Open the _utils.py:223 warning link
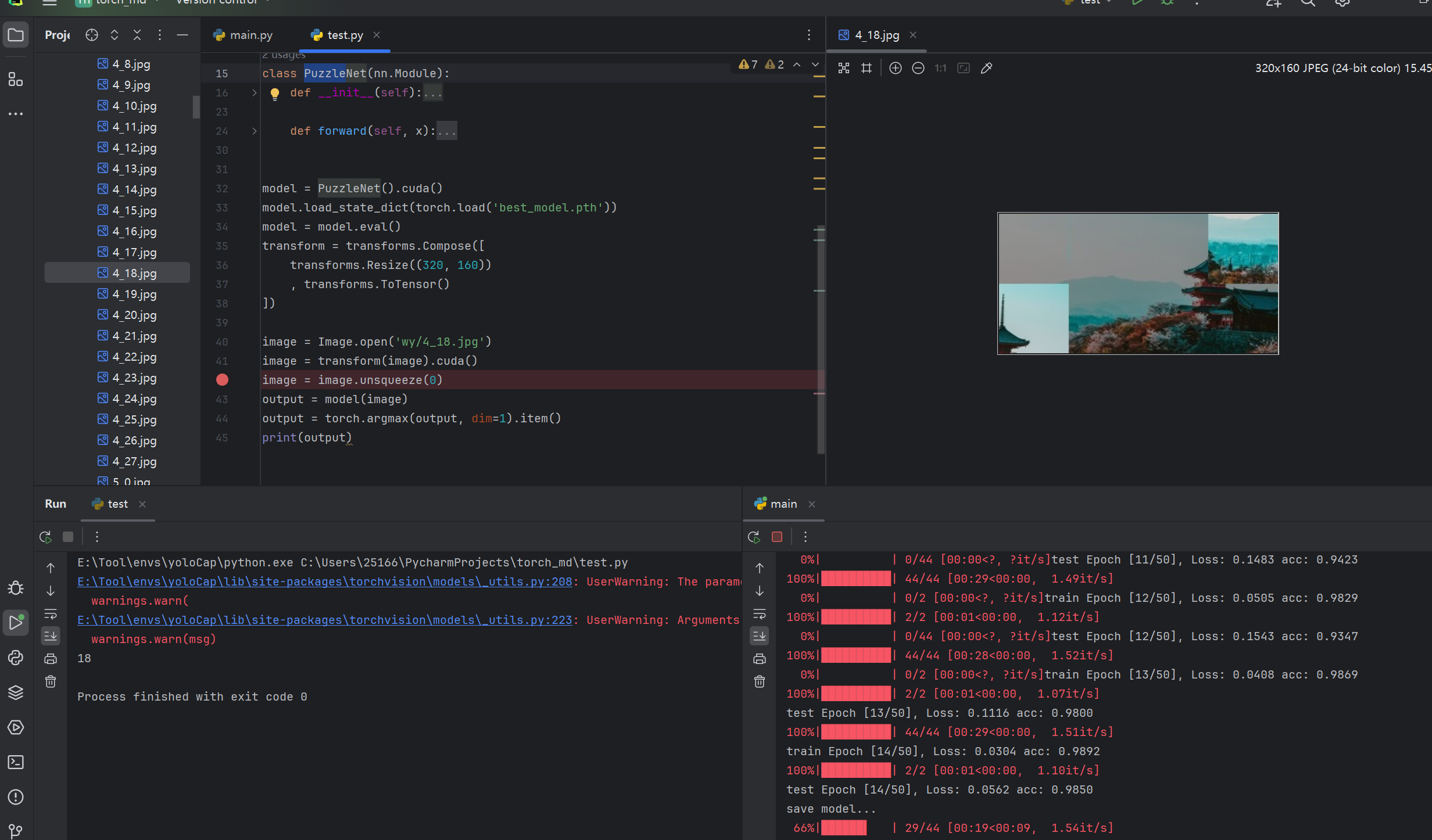This screenshot has height=840, width=1432. 324,620
